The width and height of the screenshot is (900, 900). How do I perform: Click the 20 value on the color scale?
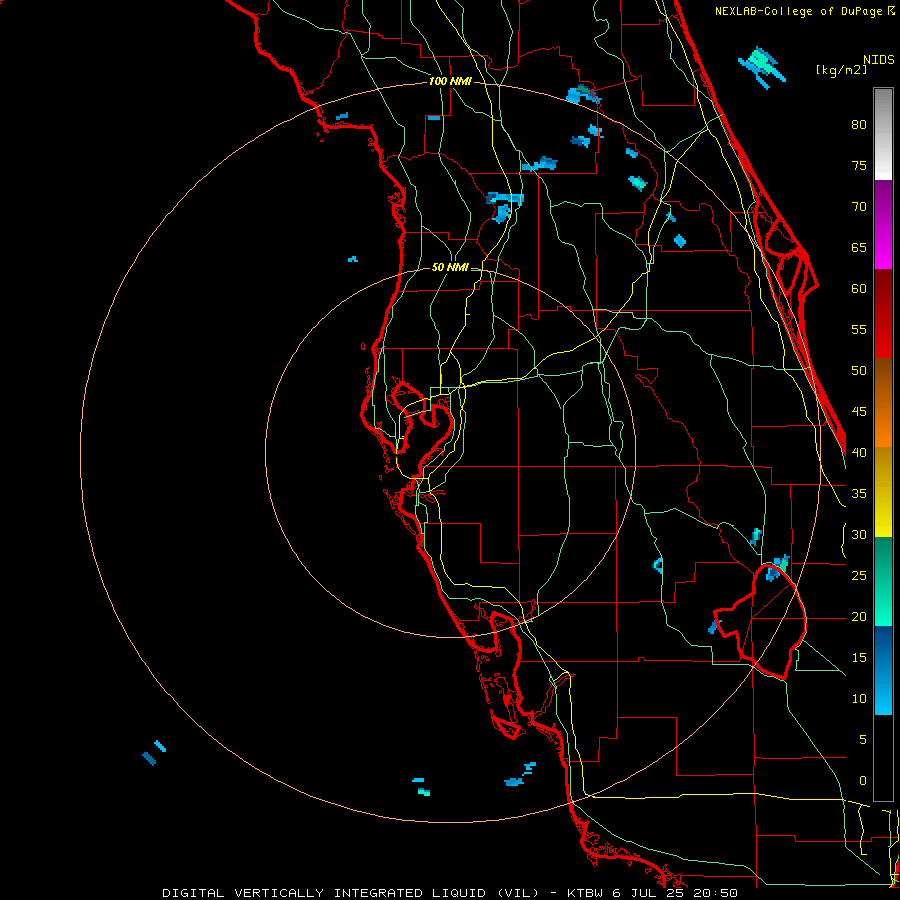[859, 616]
